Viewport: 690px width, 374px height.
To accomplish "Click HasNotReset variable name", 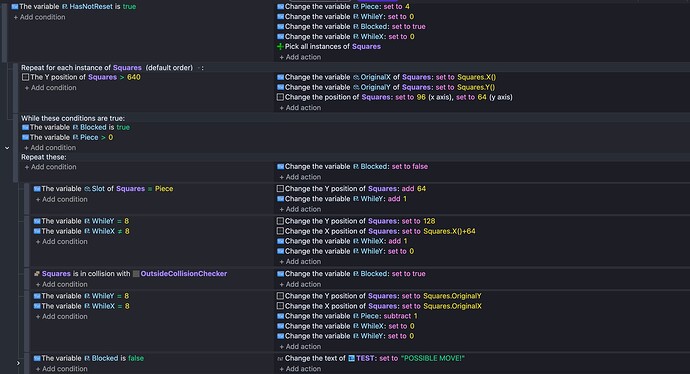I will pos(91,7).
